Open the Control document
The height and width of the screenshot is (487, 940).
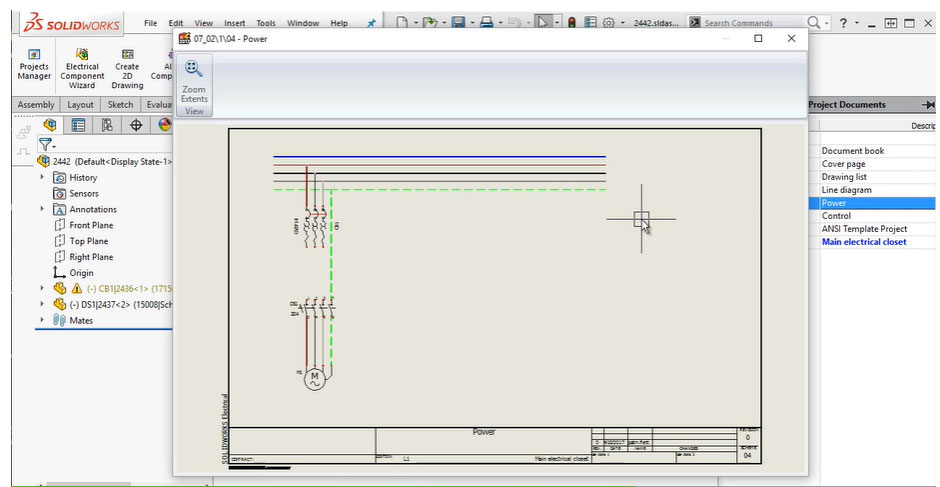tap(836, 216)
